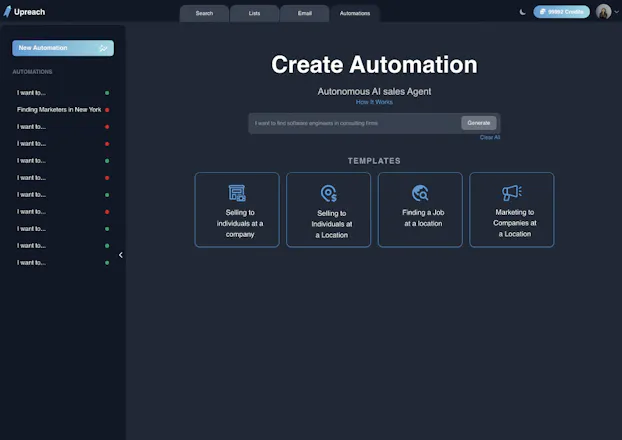Click the Clear All link
The width and height of the screenshot is (622, 440).
tap(490, 137)
